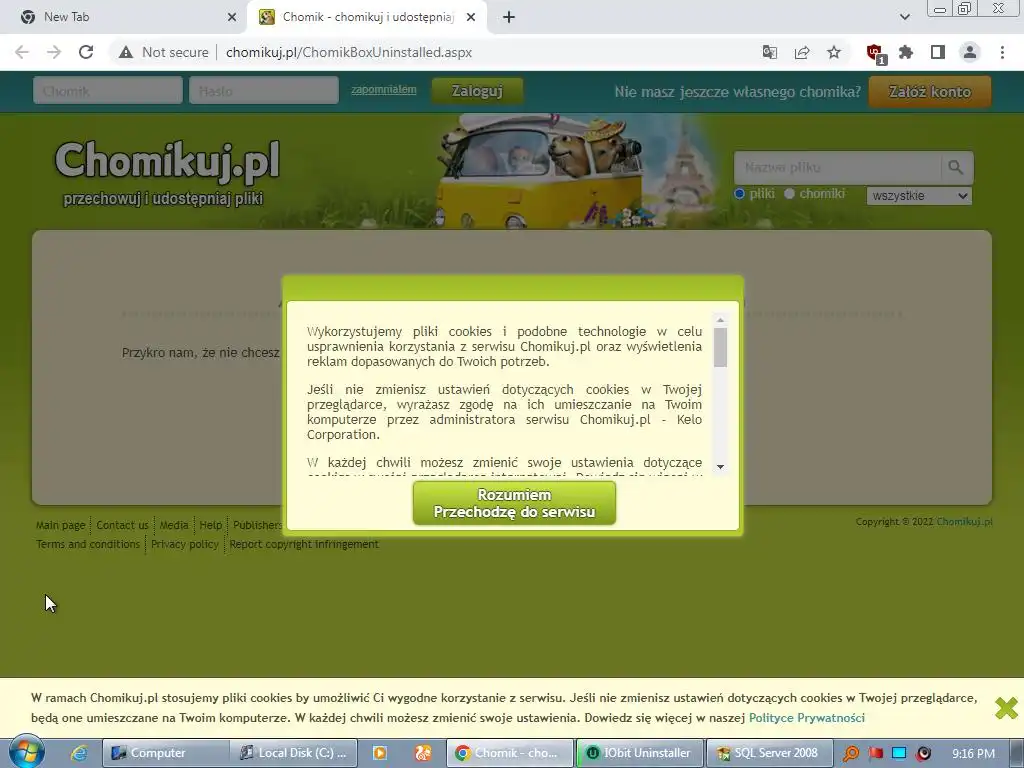The width and height of the screenshot is (1024, 768).
Task: Close the New Tab tab
Action: (x=232, y=17)
